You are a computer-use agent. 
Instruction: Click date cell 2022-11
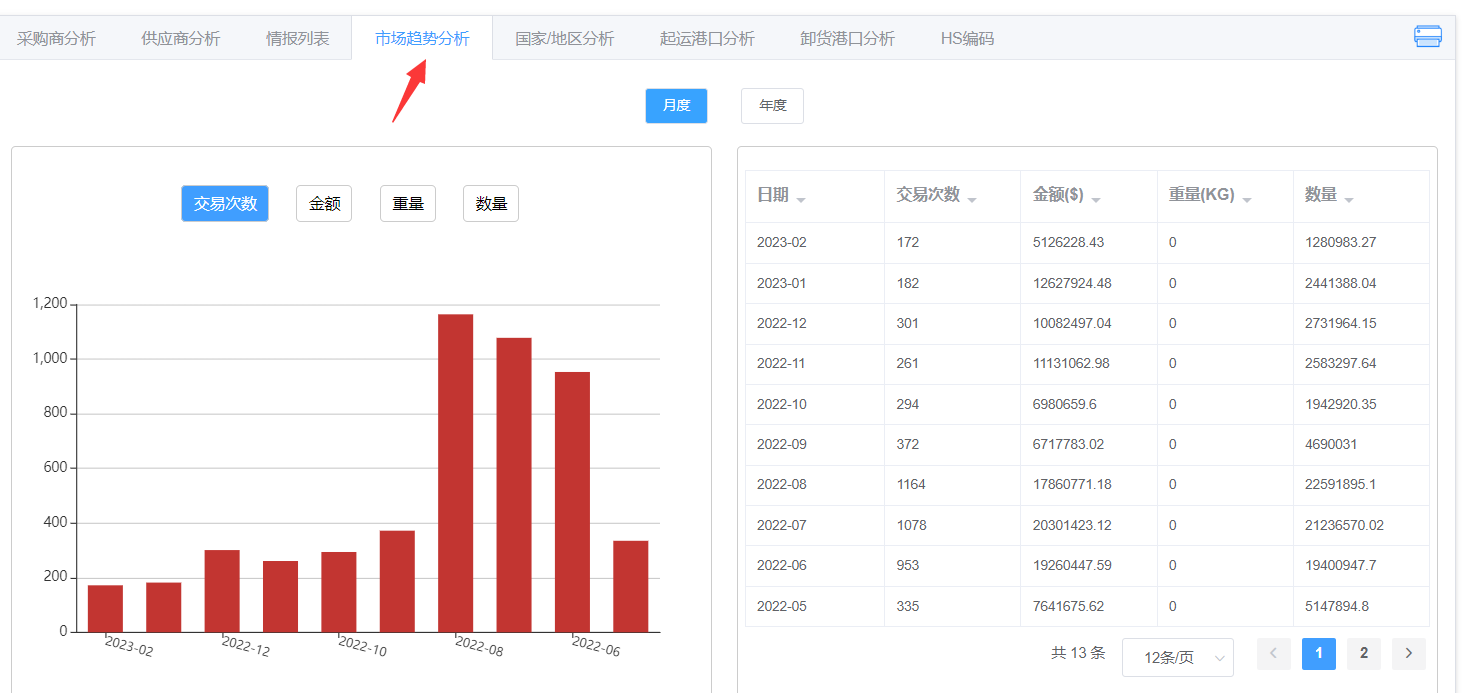(x=782, y=363)
